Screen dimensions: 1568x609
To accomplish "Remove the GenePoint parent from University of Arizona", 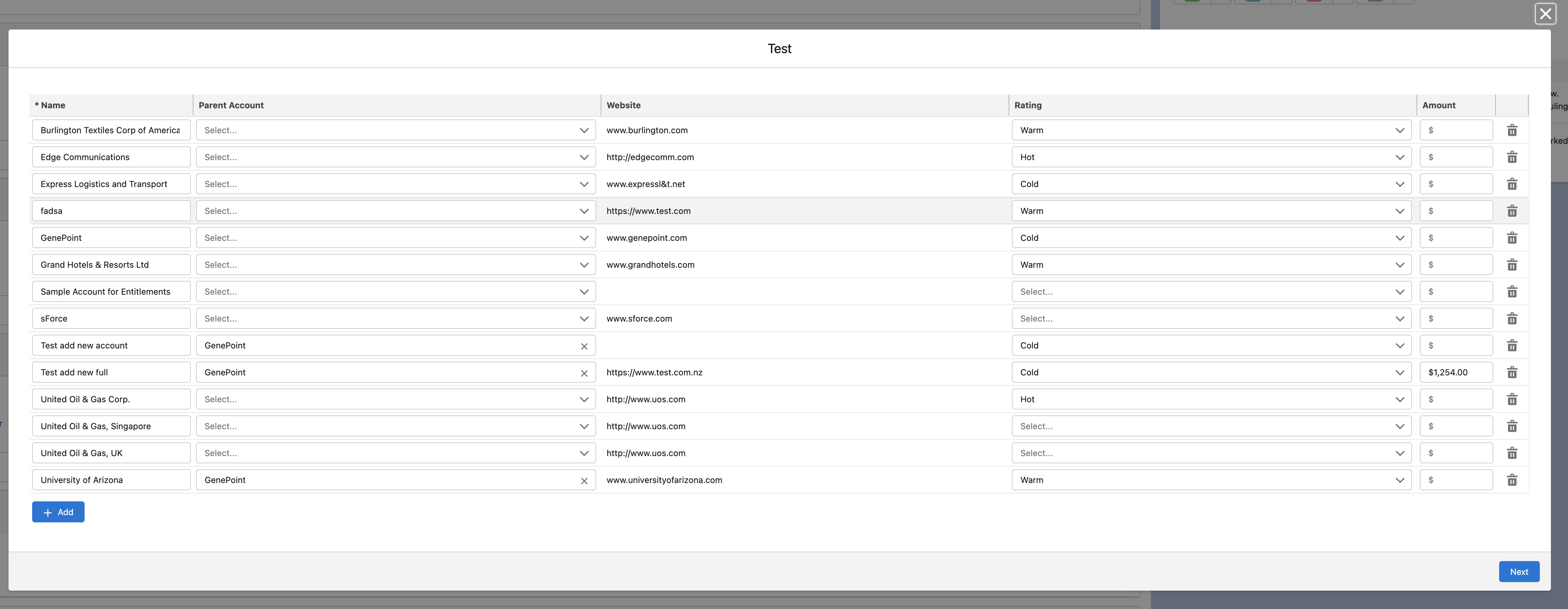I will (584, 480).
